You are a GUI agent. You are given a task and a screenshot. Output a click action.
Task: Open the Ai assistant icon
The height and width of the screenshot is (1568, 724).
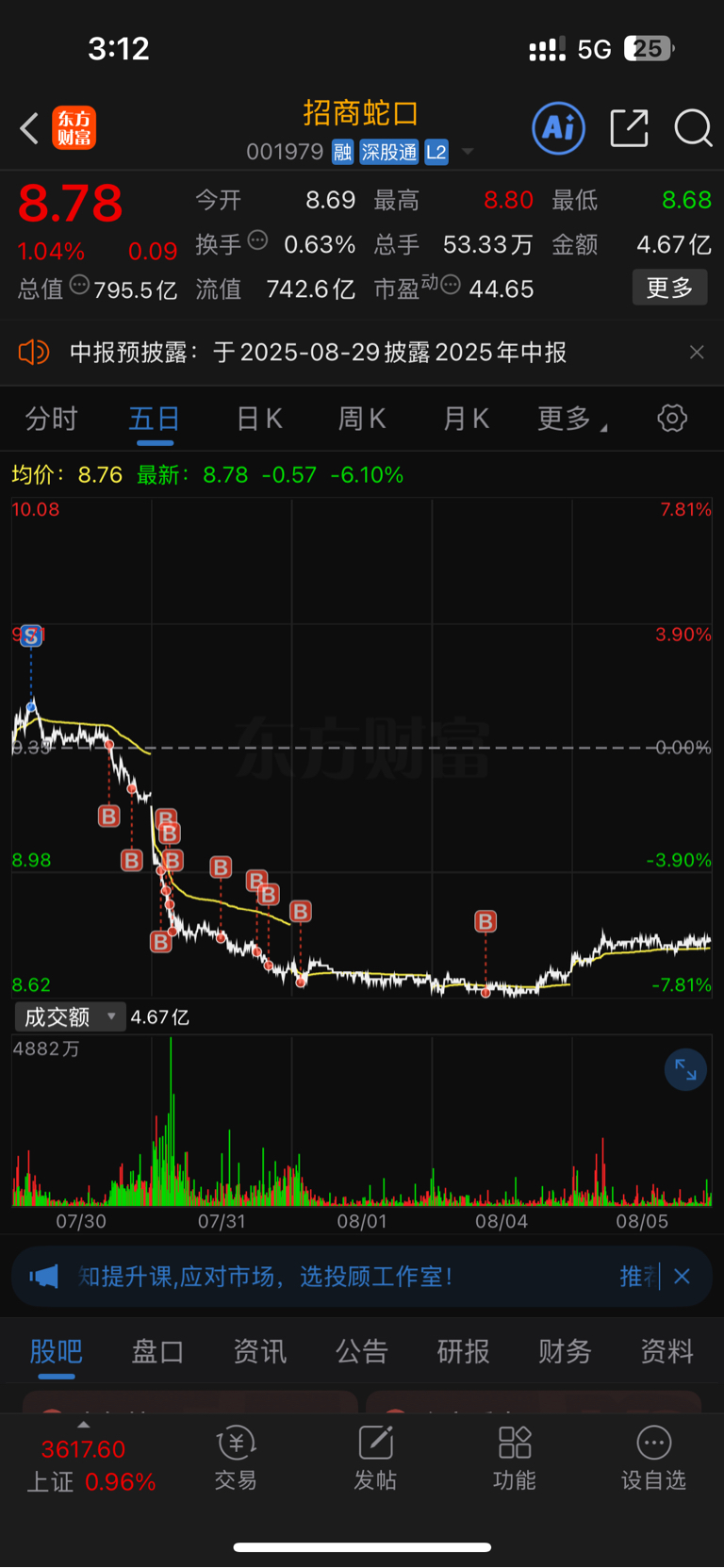(x=559, y=128)
